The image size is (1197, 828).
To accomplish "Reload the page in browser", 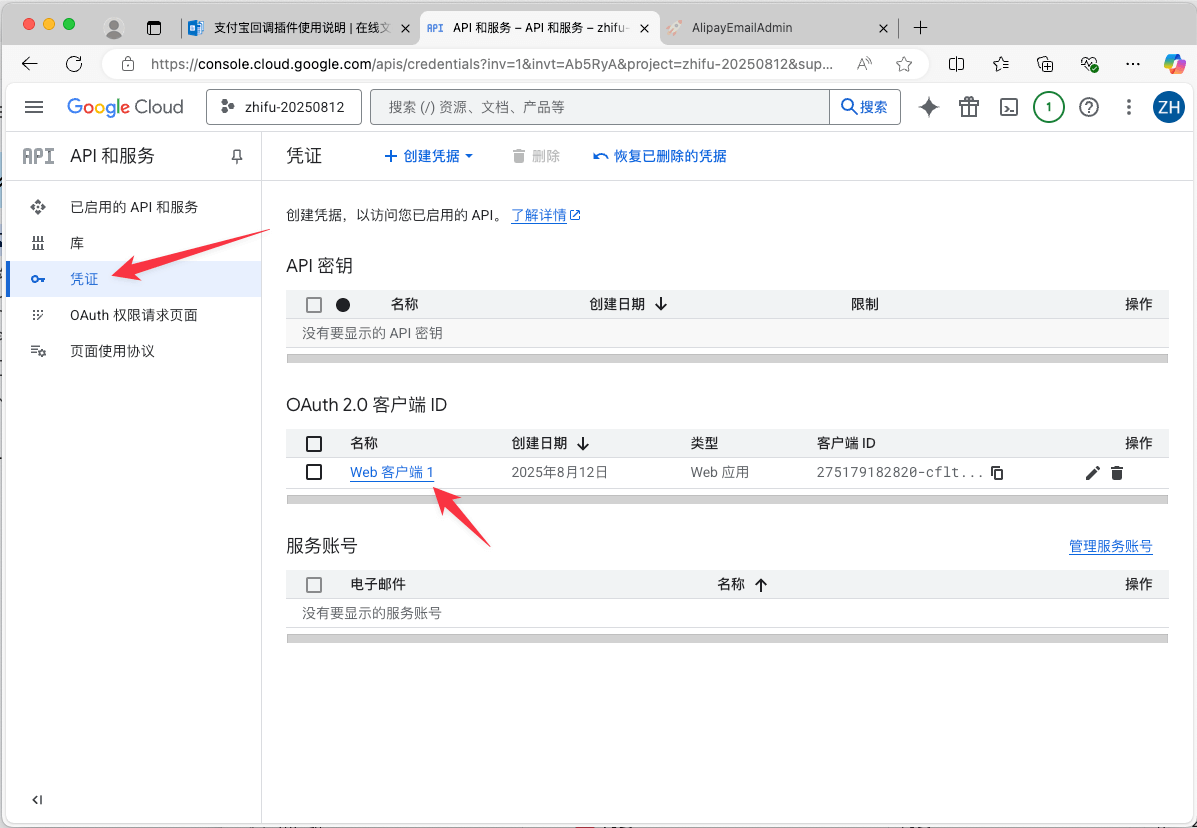I will 74,64.
